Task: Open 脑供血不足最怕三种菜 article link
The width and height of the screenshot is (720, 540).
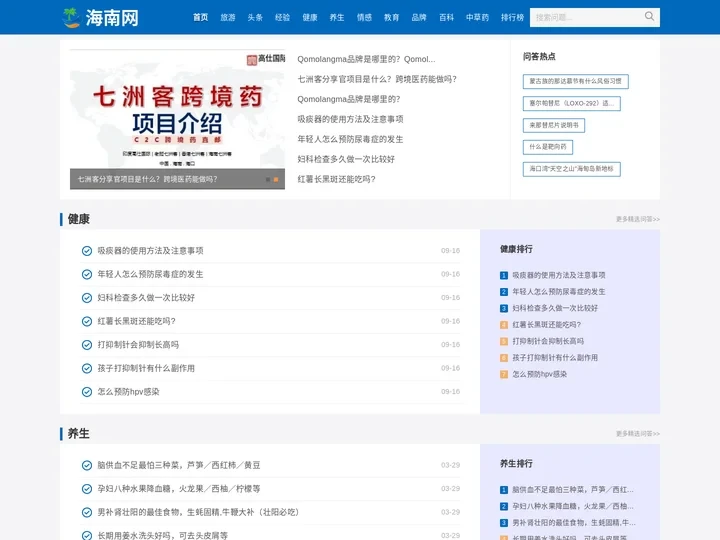Action: click(179, 465)
